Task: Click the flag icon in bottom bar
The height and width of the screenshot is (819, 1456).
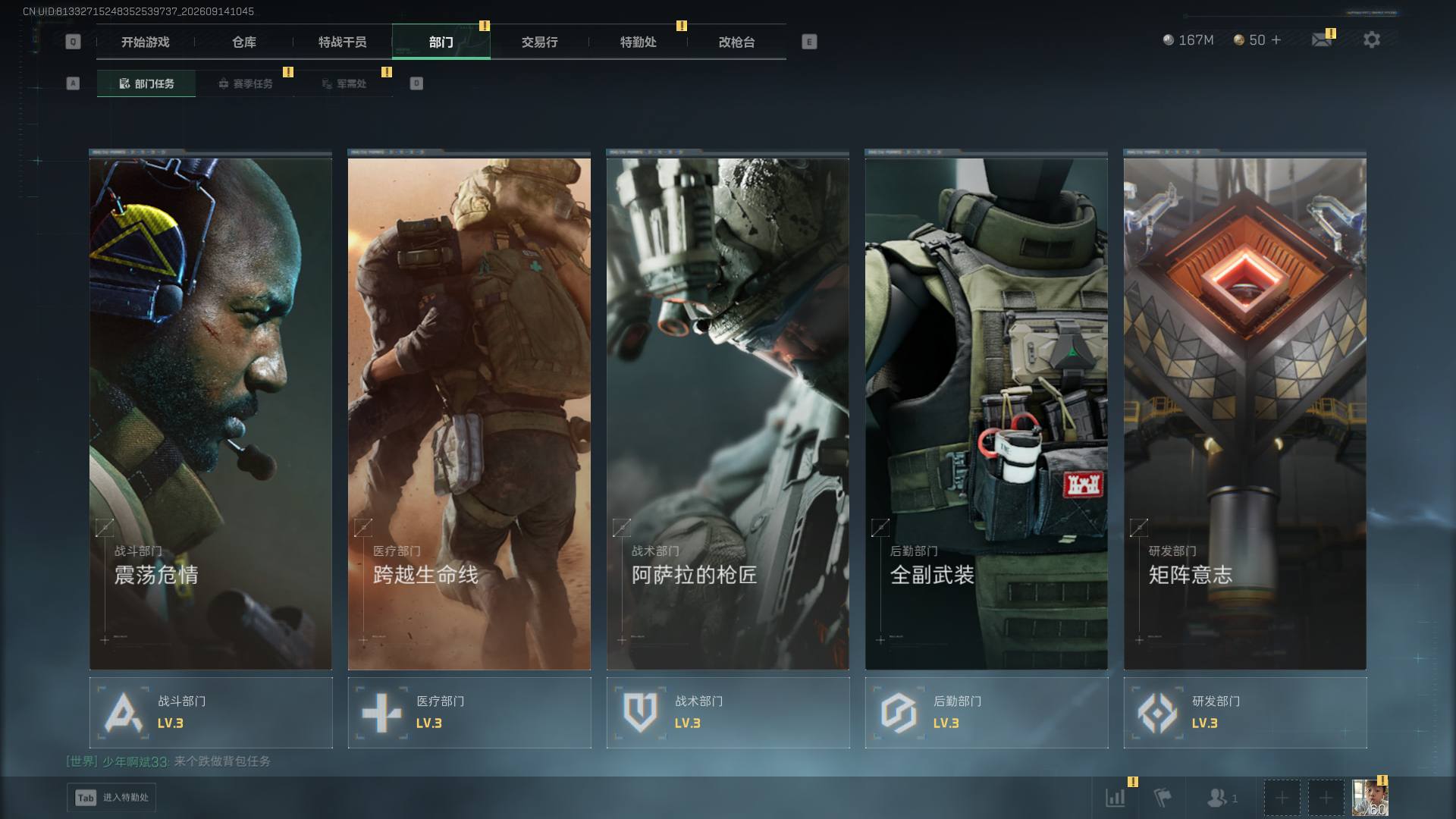Action: coord(1162,798)
